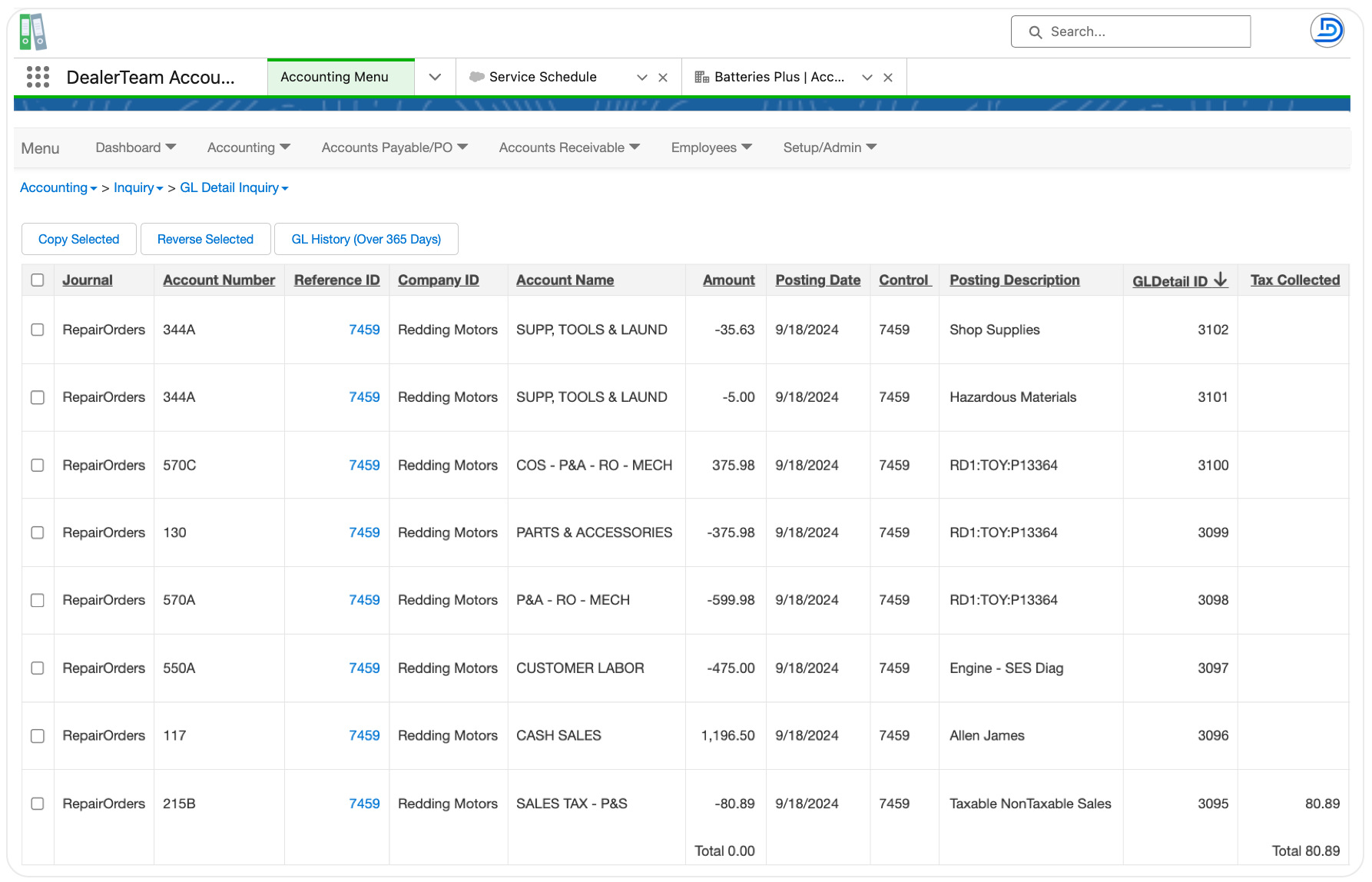Toggle the select-all rows checkbox

38,280
